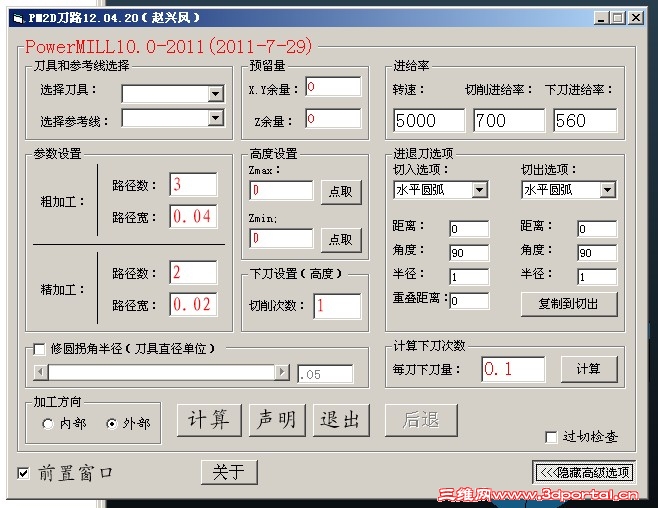Click the 退出 exit button

(x=341, y=420)
